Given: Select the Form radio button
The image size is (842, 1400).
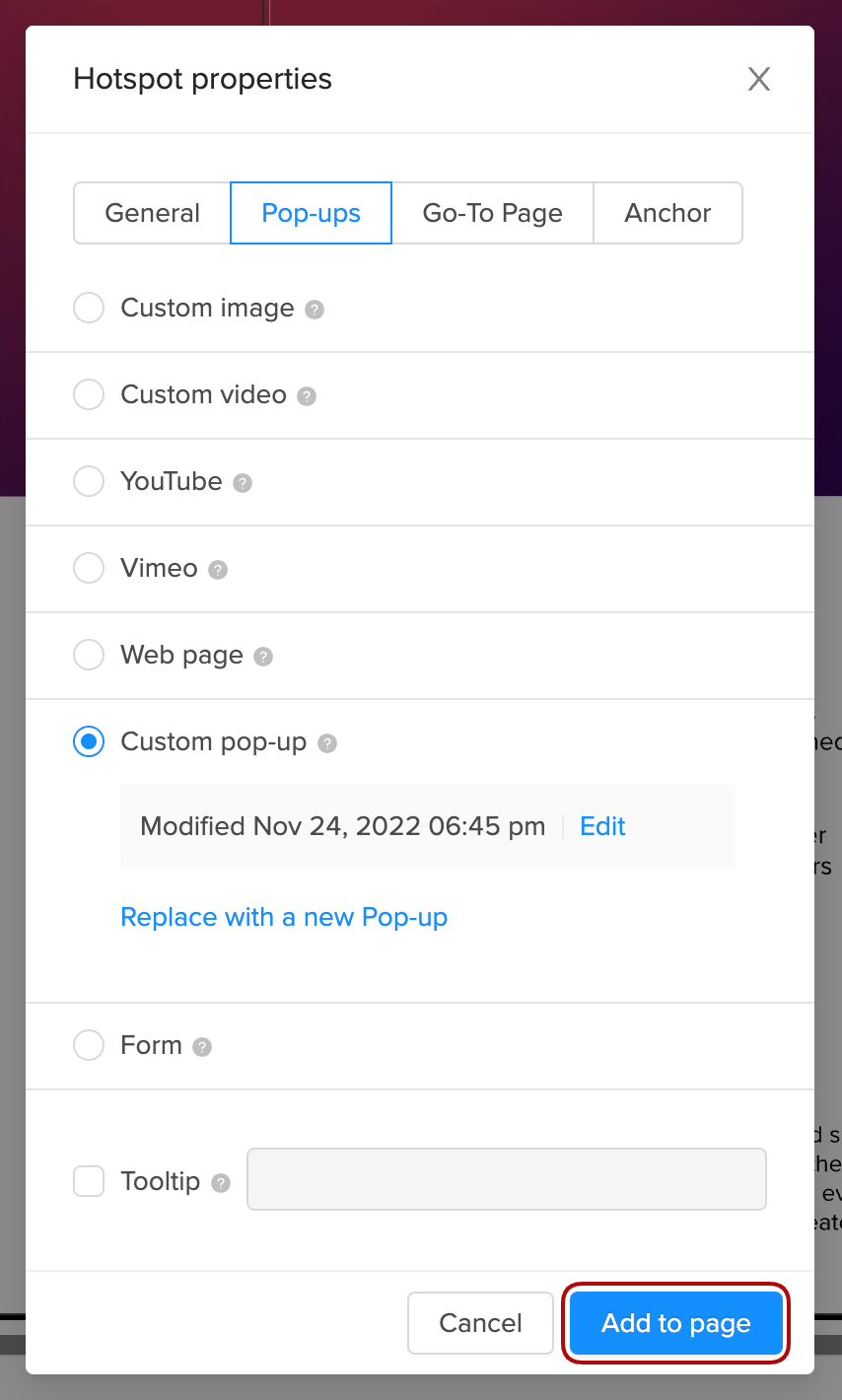Looking at the screenshot, I should (89, 1045).
